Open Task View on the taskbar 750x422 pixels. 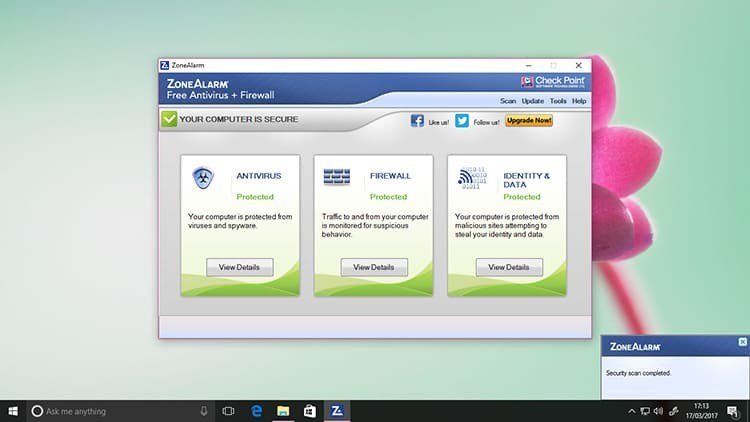228,411
